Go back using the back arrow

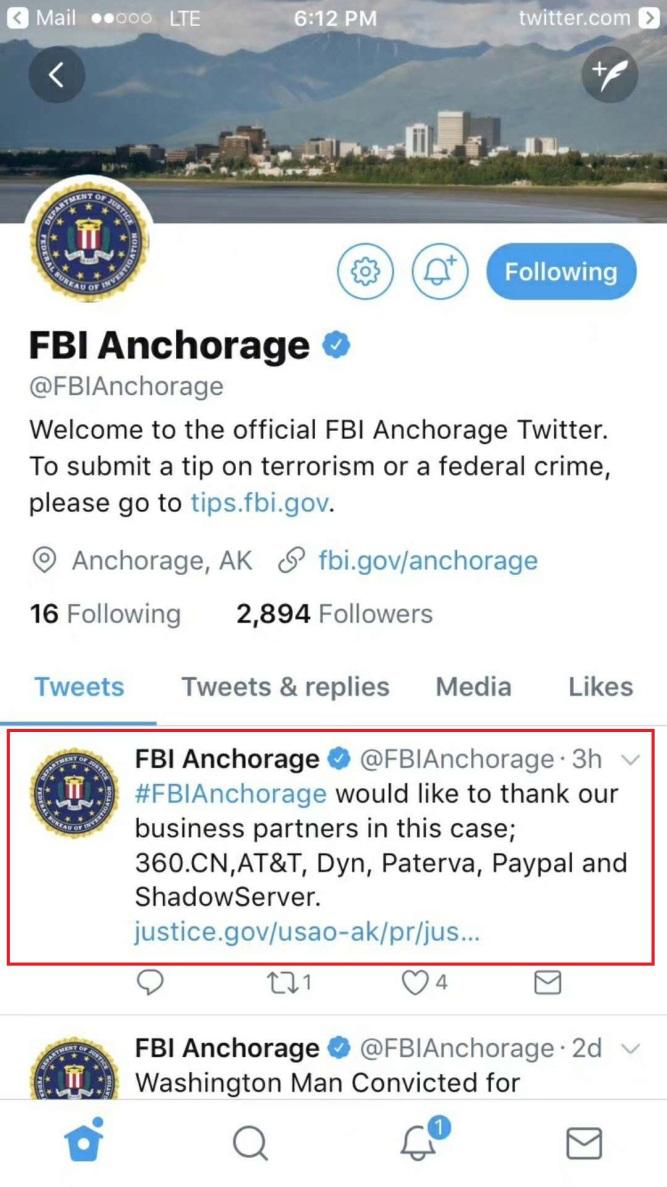tap(58, 75)
